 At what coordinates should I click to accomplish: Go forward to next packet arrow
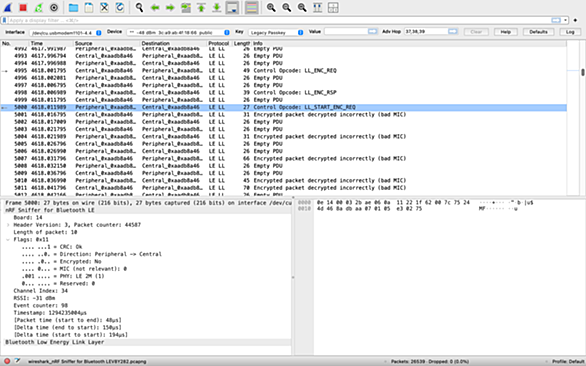(x=170, y=7)
